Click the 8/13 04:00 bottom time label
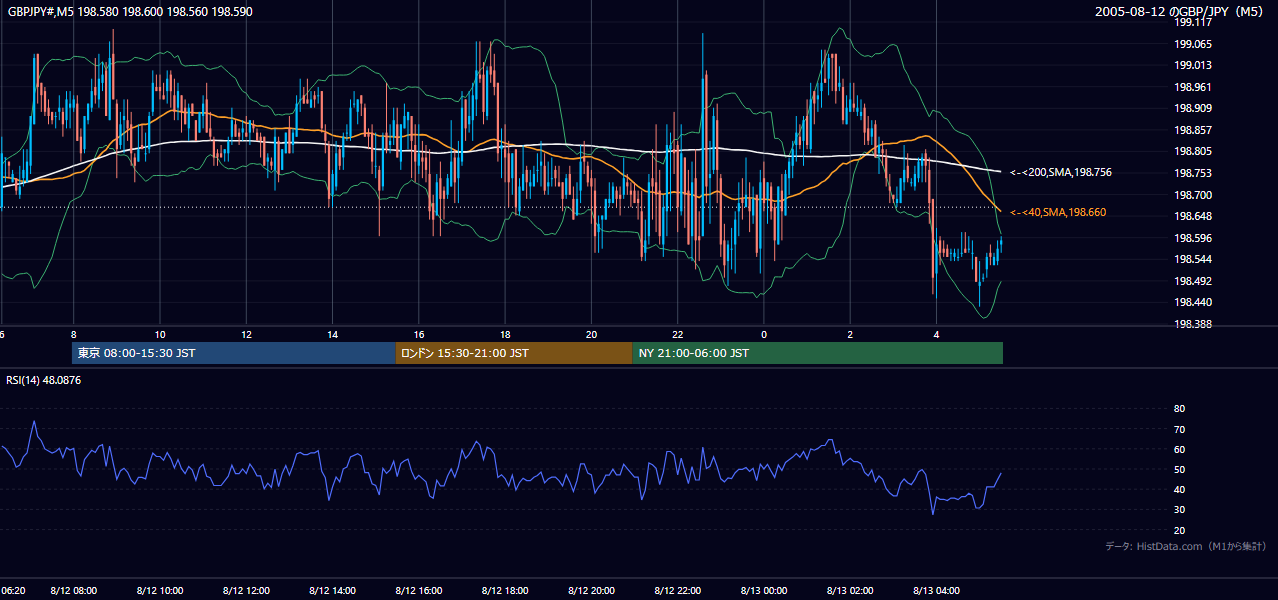 (x=936, y=591)
